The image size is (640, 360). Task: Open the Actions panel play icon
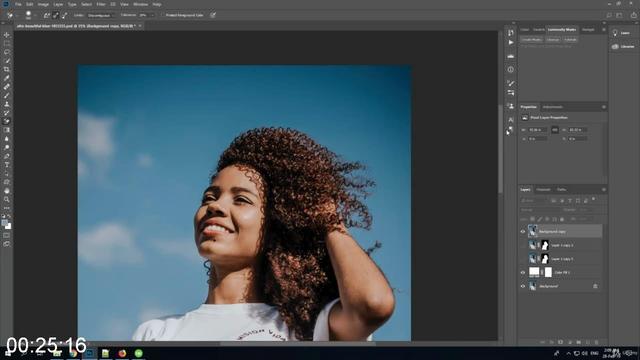point(511,42)
